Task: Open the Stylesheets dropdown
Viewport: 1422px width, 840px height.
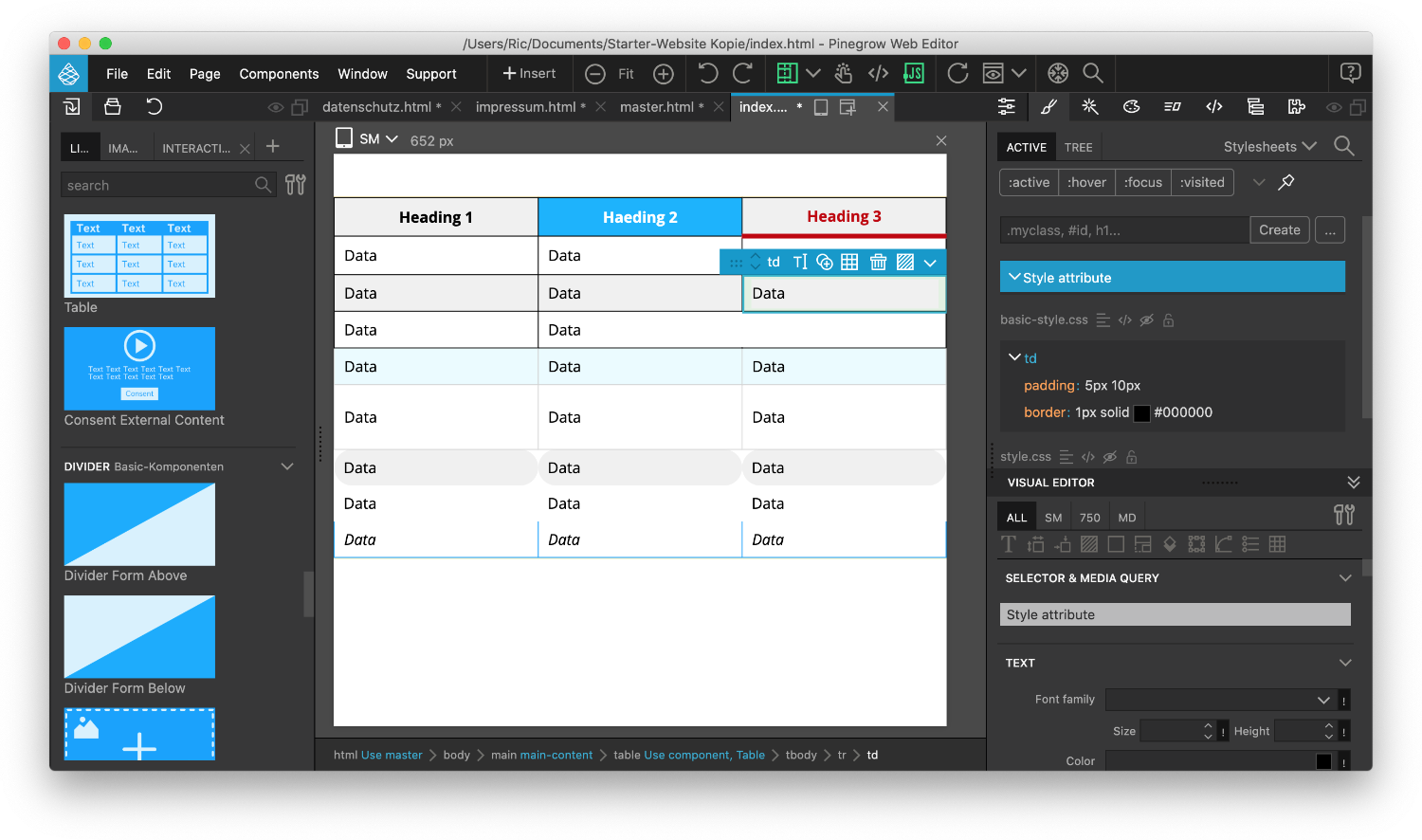Action: pyautogui.click(x=1269, y=146)
